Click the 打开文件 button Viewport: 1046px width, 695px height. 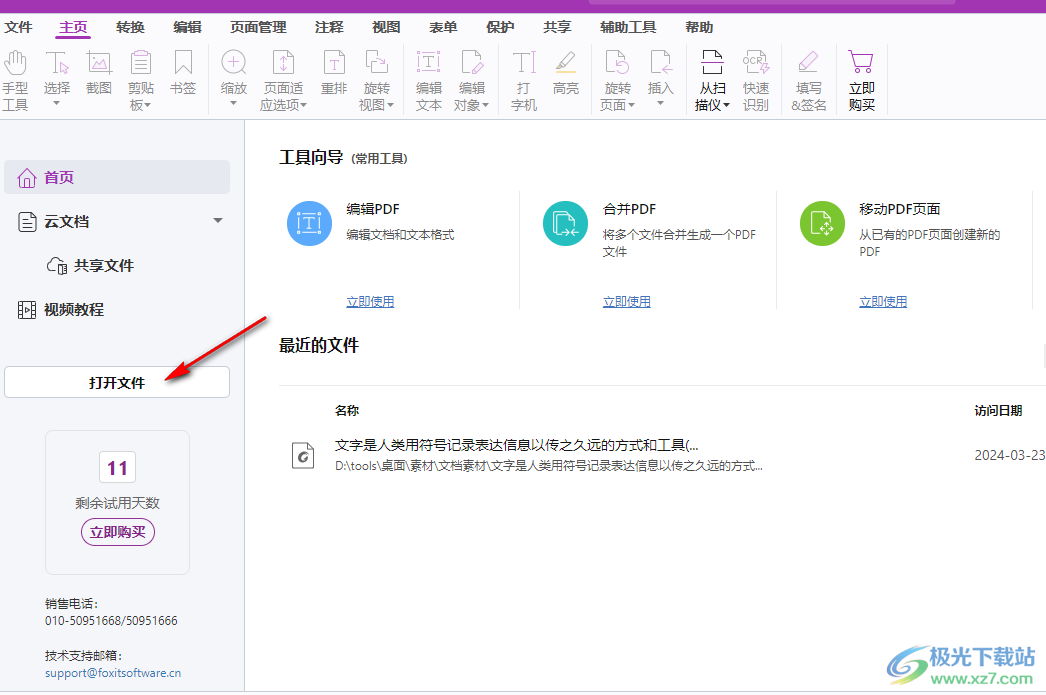(116, 382)
